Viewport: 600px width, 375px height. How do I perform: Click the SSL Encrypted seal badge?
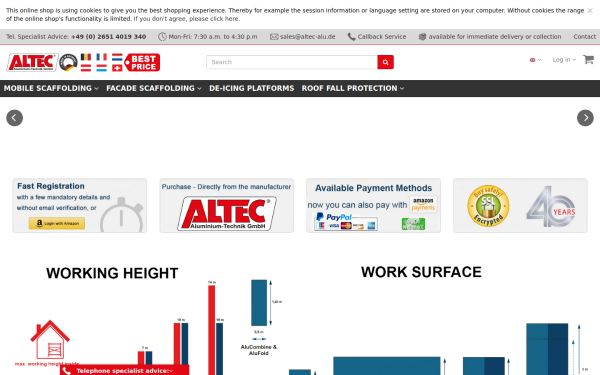pyautogui.click(x=488, y=206)
